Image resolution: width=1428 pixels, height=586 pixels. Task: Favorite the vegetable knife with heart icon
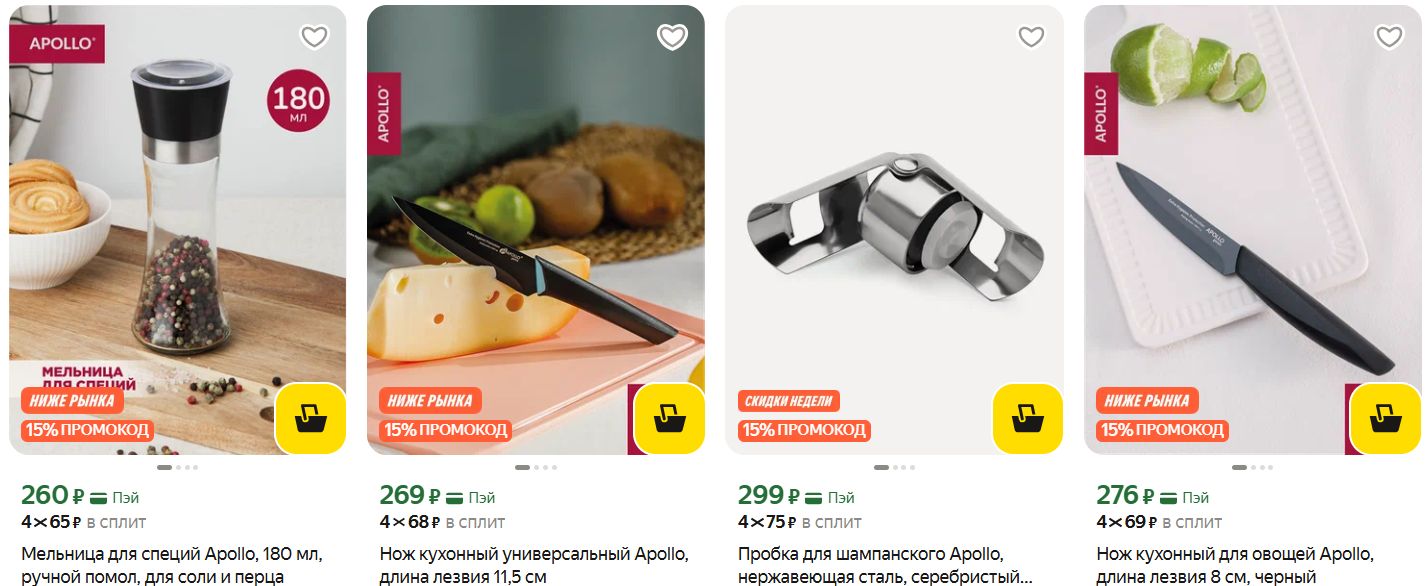(1389, 37)
